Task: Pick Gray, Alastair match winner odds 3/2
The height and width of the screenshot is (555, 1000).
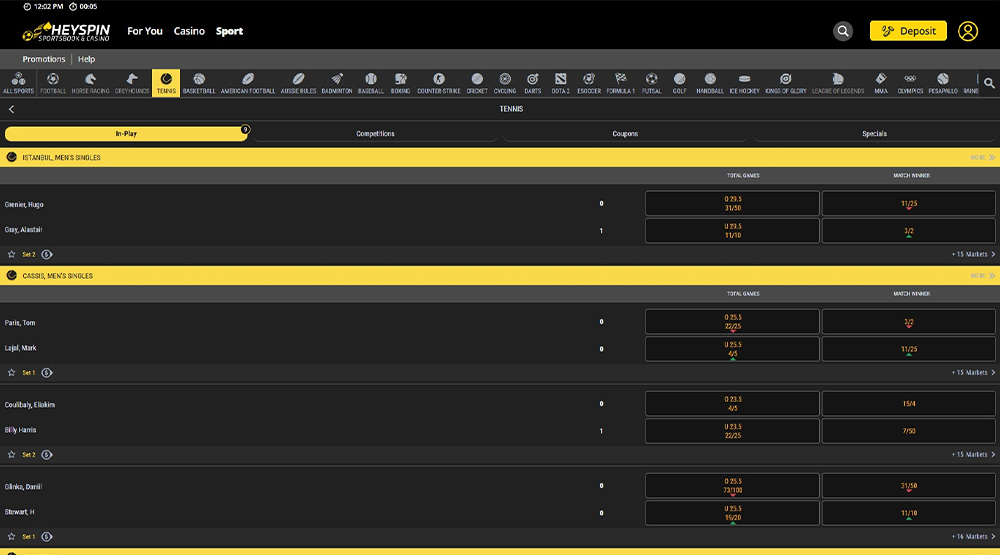Action: (908, 231)
